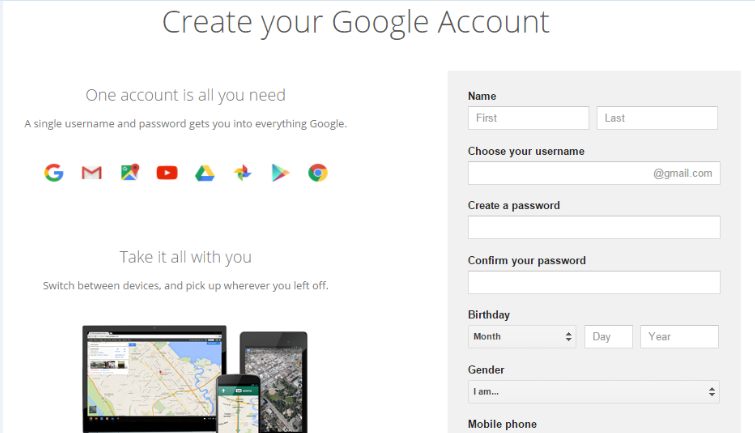Click the Google Photos pinwheel icon
Viewport: 755px width, 433px height.
click(242, 173)
